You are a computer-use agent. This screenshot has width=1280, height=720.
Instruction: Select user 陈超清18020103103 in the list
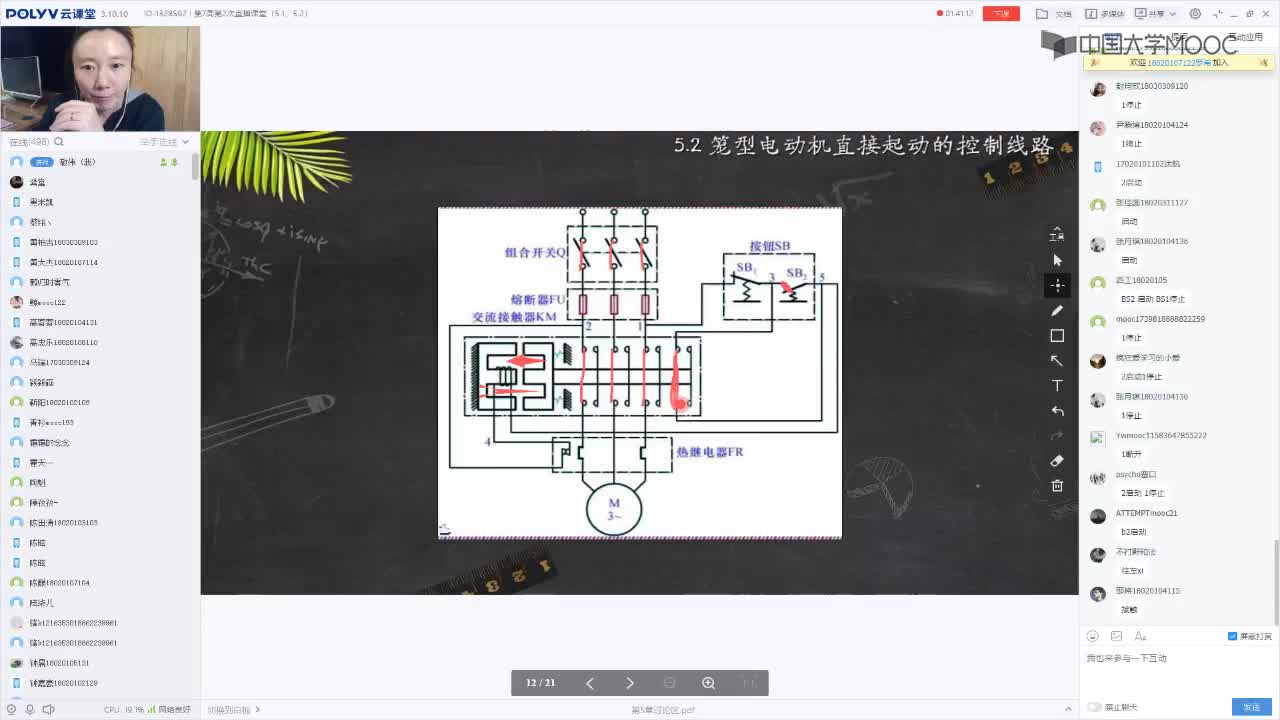63,523
